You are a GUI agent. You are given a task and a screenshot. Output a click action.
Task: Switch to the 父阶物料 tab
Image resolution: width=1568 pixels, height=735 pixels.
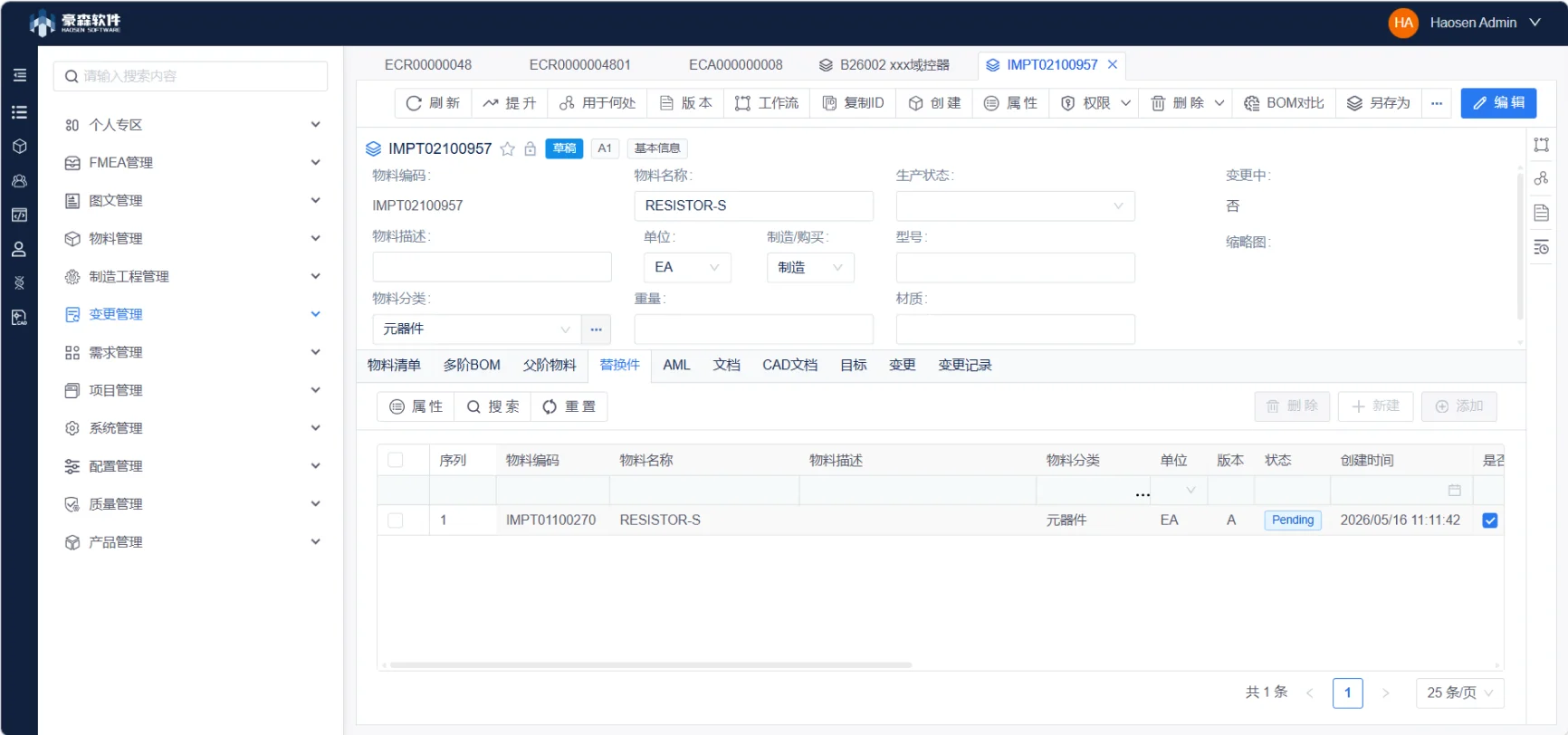[550, 365]
